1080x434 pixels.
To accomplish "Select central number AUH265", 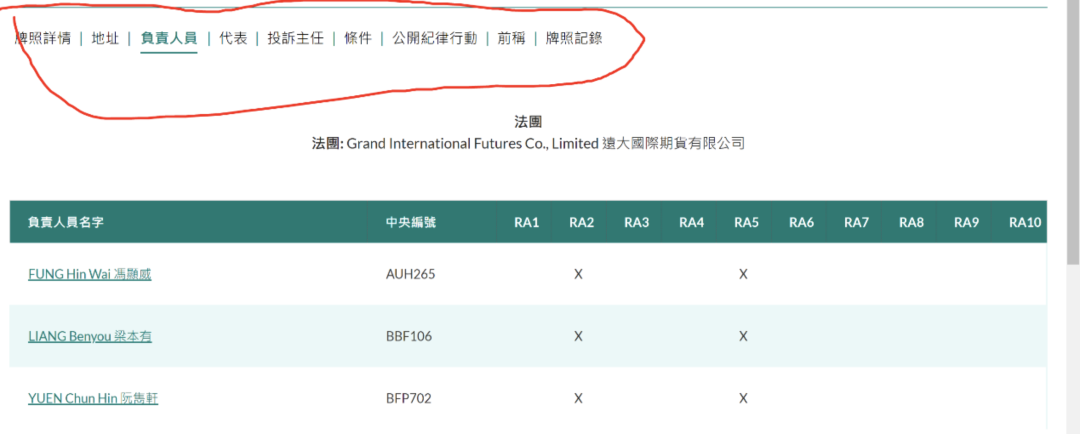I will (411, 274).
